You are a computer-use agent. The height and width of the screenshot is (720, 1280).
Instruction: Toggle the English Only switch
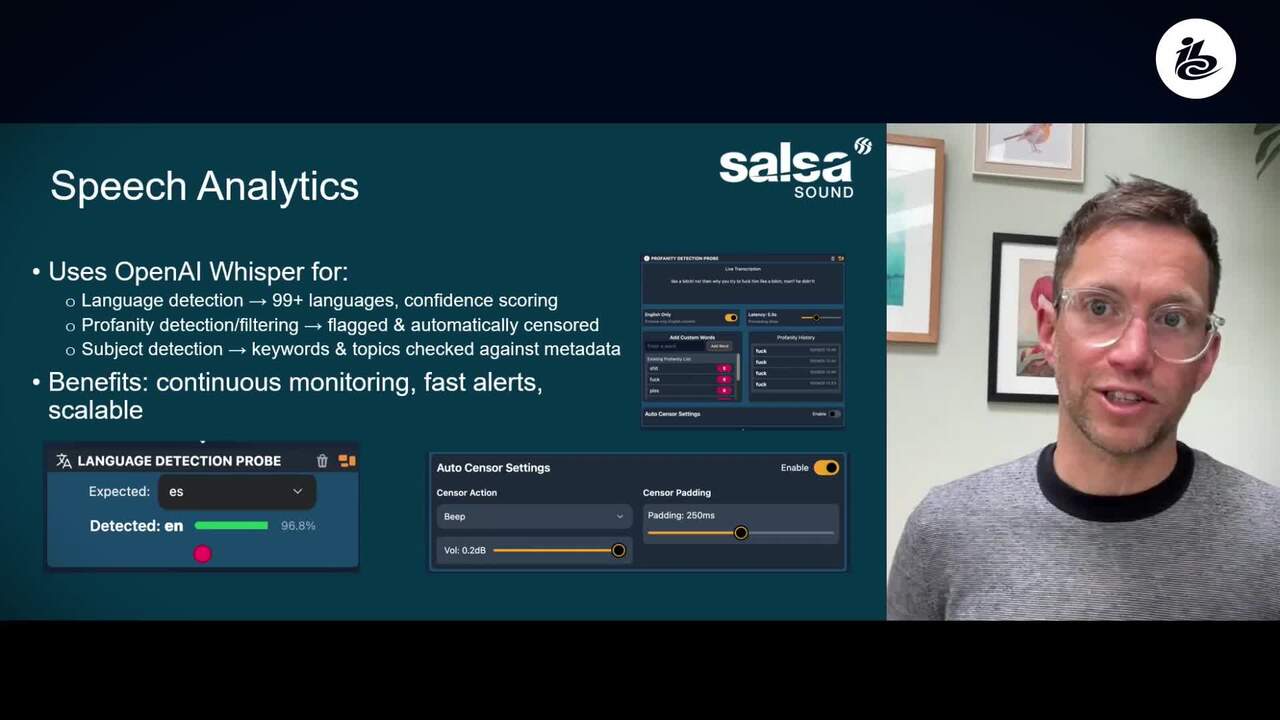pos(731,318)
